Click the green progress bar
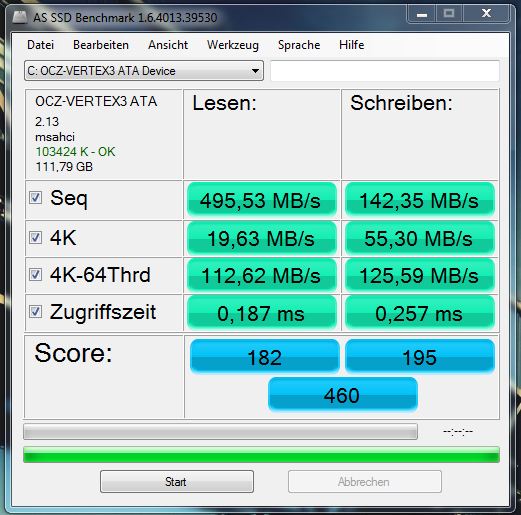The width and height of the screenshot is (521, 515). [261, 455]
